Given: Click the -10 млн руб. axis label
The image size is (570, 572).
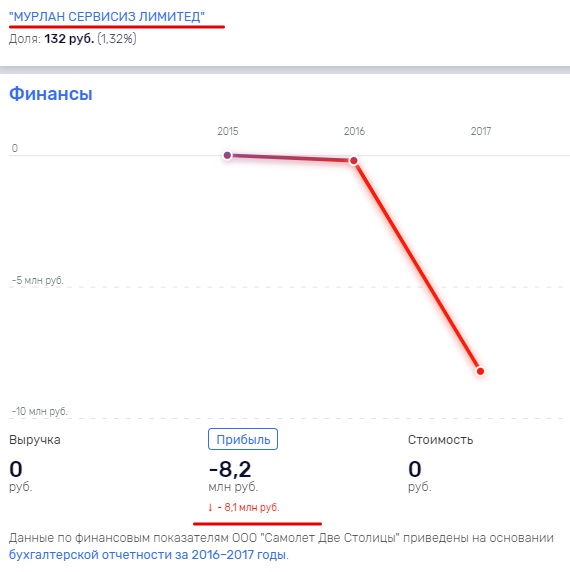Looking at the screenshot, I should click(x=40, y=411).
